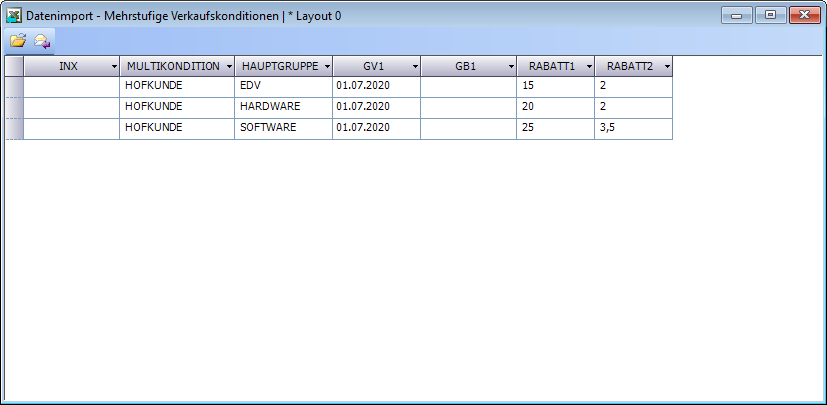Expand the RABATT1 column dropdown
827x405 pixels.
point(588,66)
